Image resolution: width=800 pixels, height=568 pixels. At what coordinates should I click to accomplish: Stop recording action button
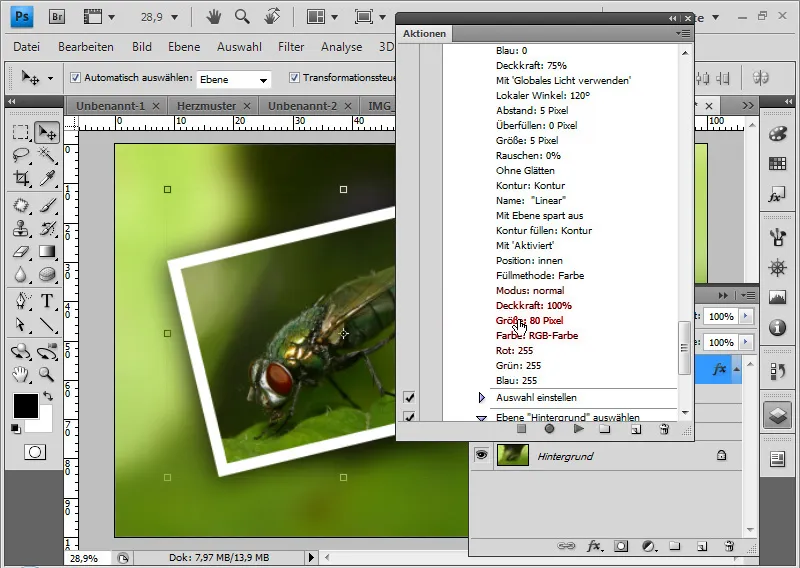click(521, 429)
